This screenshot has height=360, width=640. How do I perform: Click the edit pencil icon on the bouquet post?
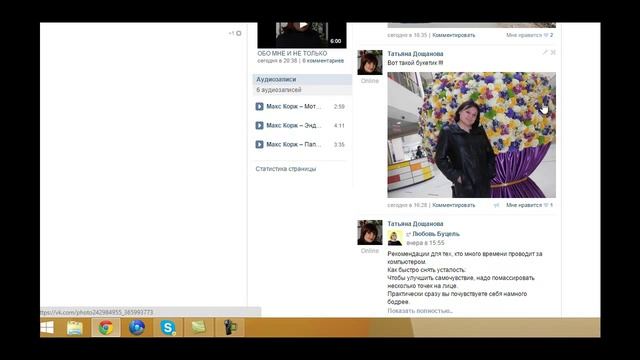[x=545, y=52]
